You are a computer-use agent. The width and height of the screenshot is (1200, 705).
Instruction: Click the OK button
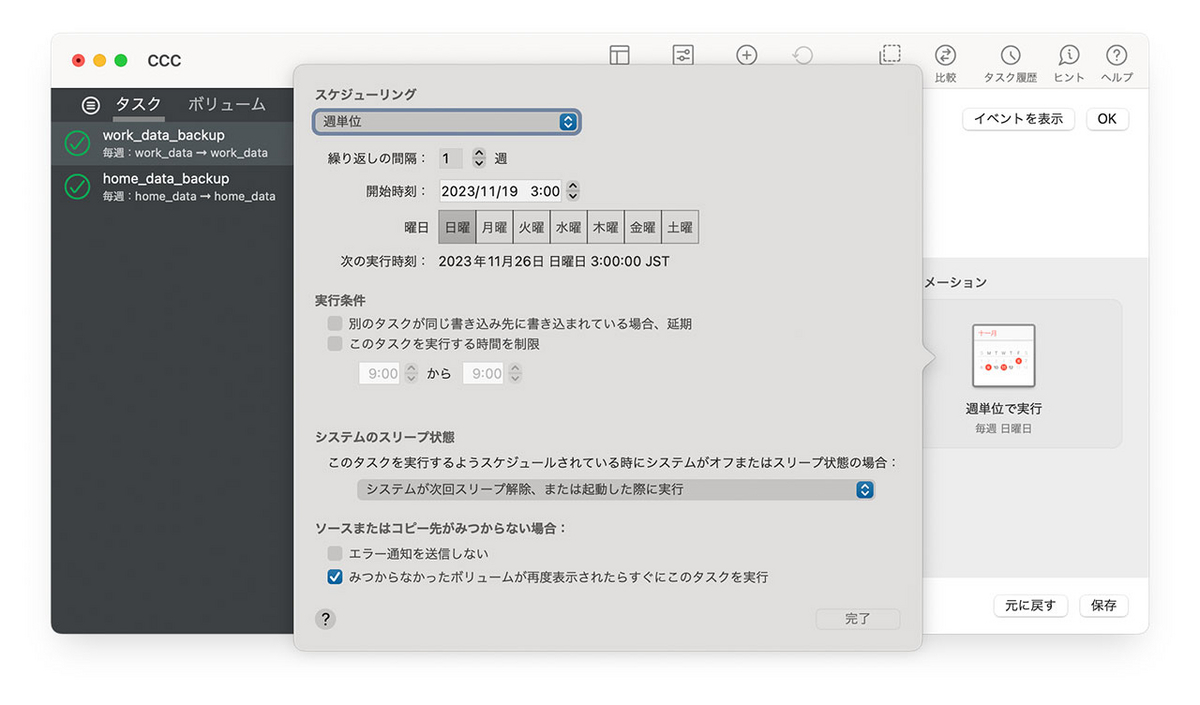point(1107,119)
